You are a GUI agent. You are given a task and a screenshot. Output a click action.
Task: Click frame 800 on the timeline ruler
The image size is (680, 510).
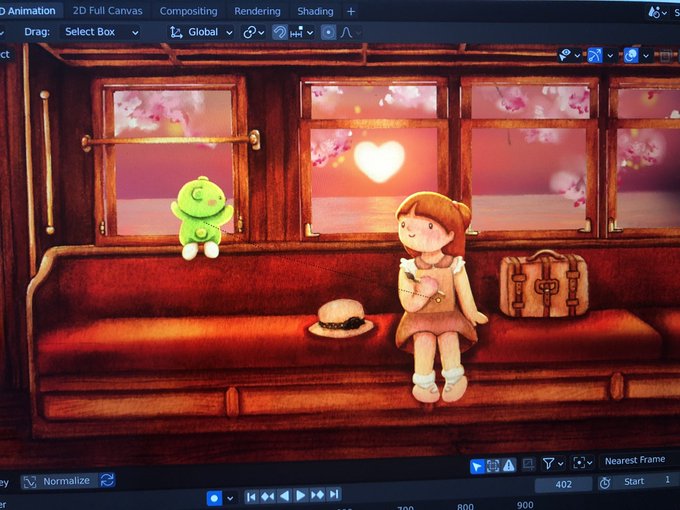coord(465,506)
